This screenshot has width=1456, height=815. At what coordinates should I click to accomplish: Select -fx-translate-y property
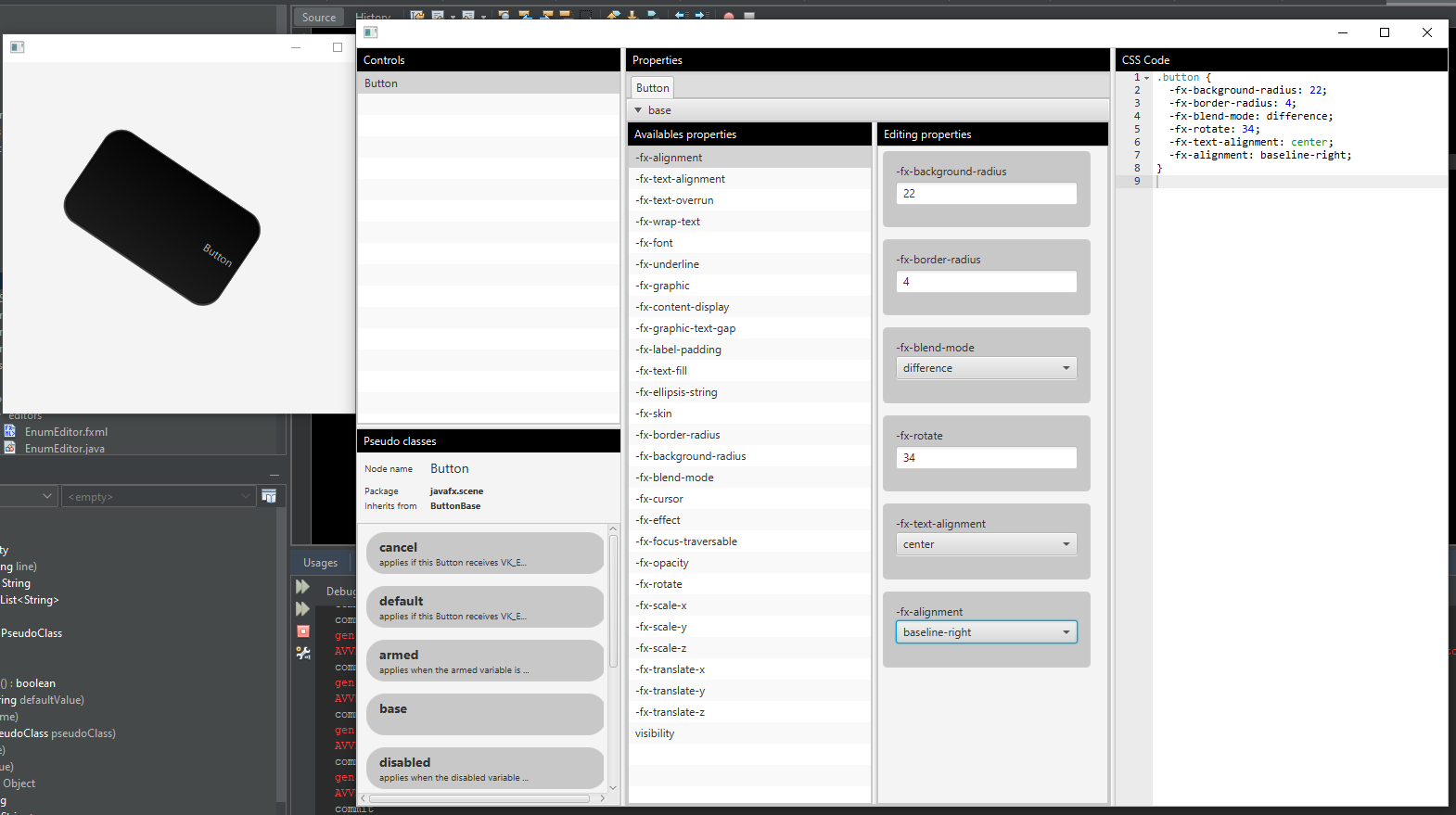tap(749, 691)
